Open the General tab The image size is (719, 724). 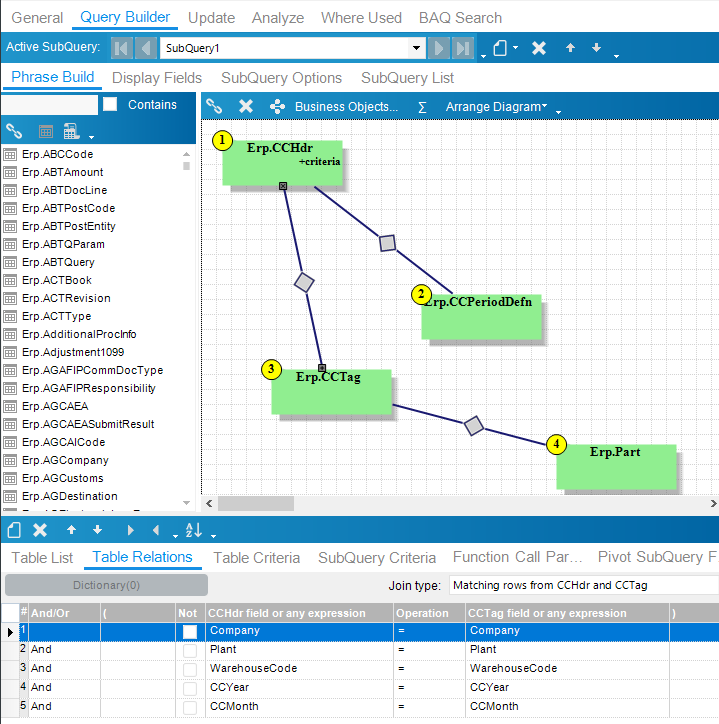click(37, 18)
